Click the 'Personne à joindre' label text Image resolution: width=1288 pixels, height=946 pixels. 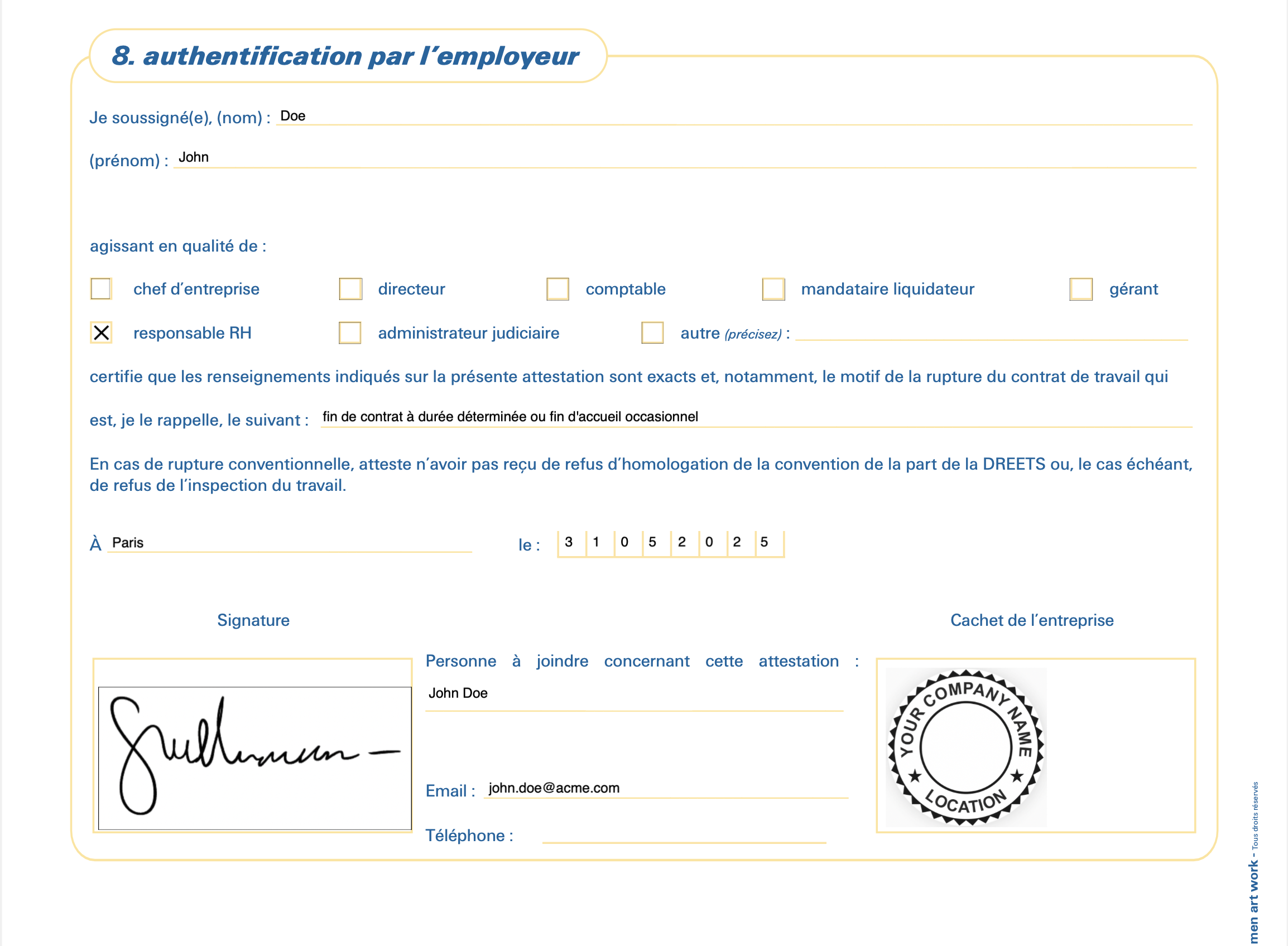tap(642, 661)
